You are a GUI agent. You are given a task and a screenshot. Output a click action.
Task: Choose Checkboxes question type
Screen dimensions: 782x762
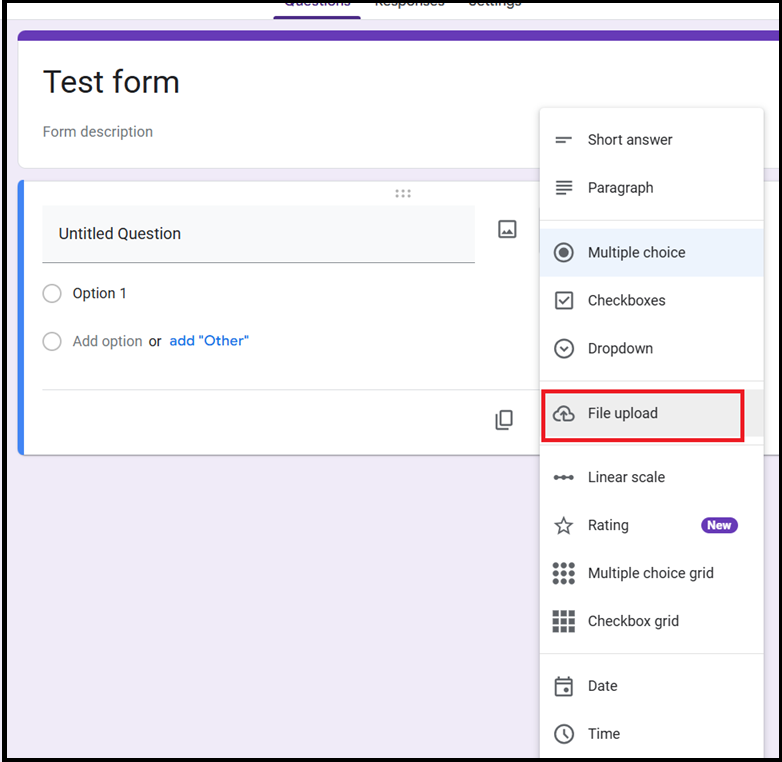pos(626,301)
